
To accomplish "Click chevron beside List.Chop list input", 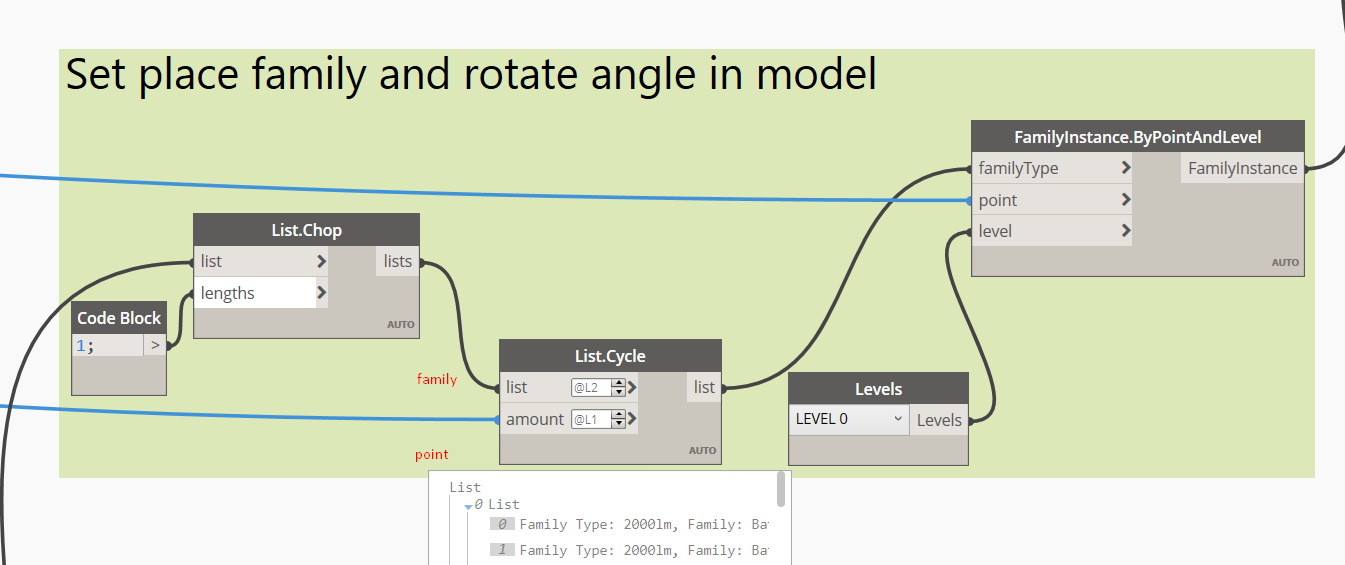I will tap(321, 262).
